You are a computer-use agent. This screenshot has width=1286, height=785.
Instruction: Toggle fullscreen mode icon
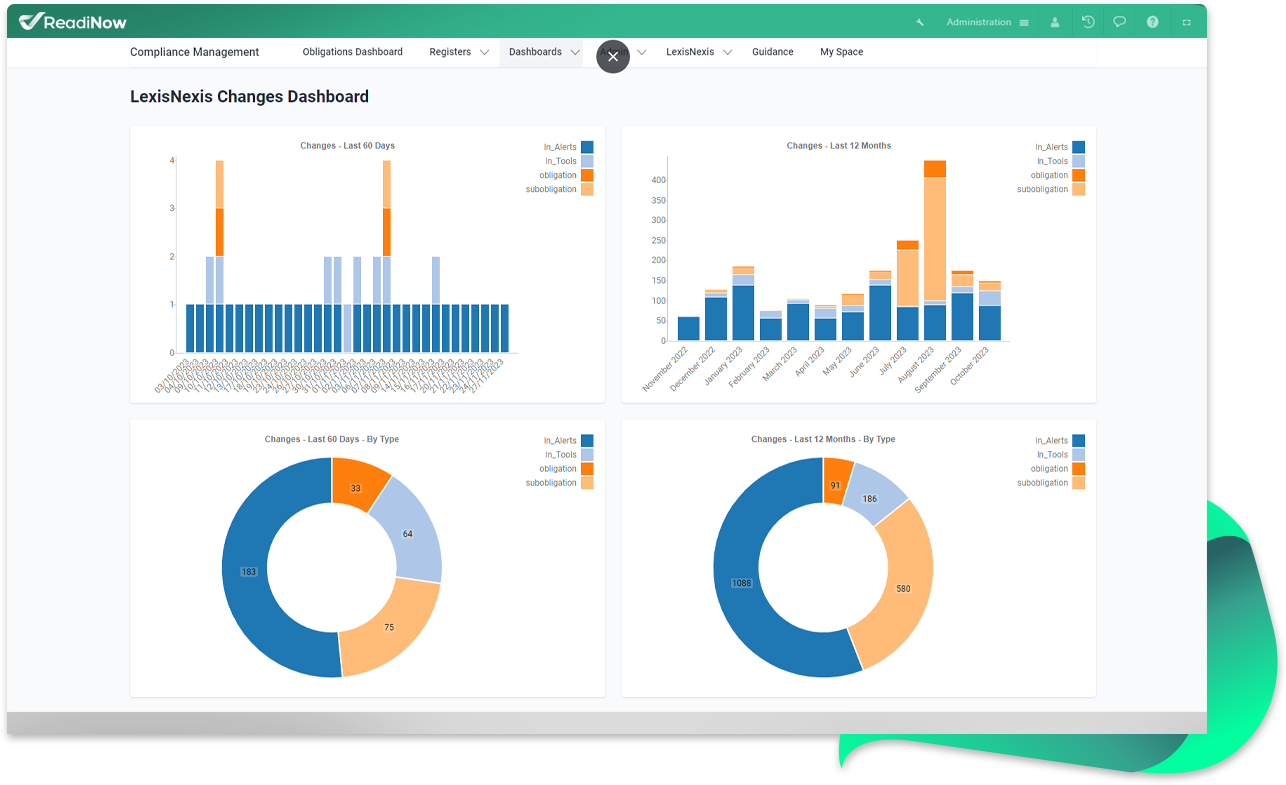coord(1186,22)
